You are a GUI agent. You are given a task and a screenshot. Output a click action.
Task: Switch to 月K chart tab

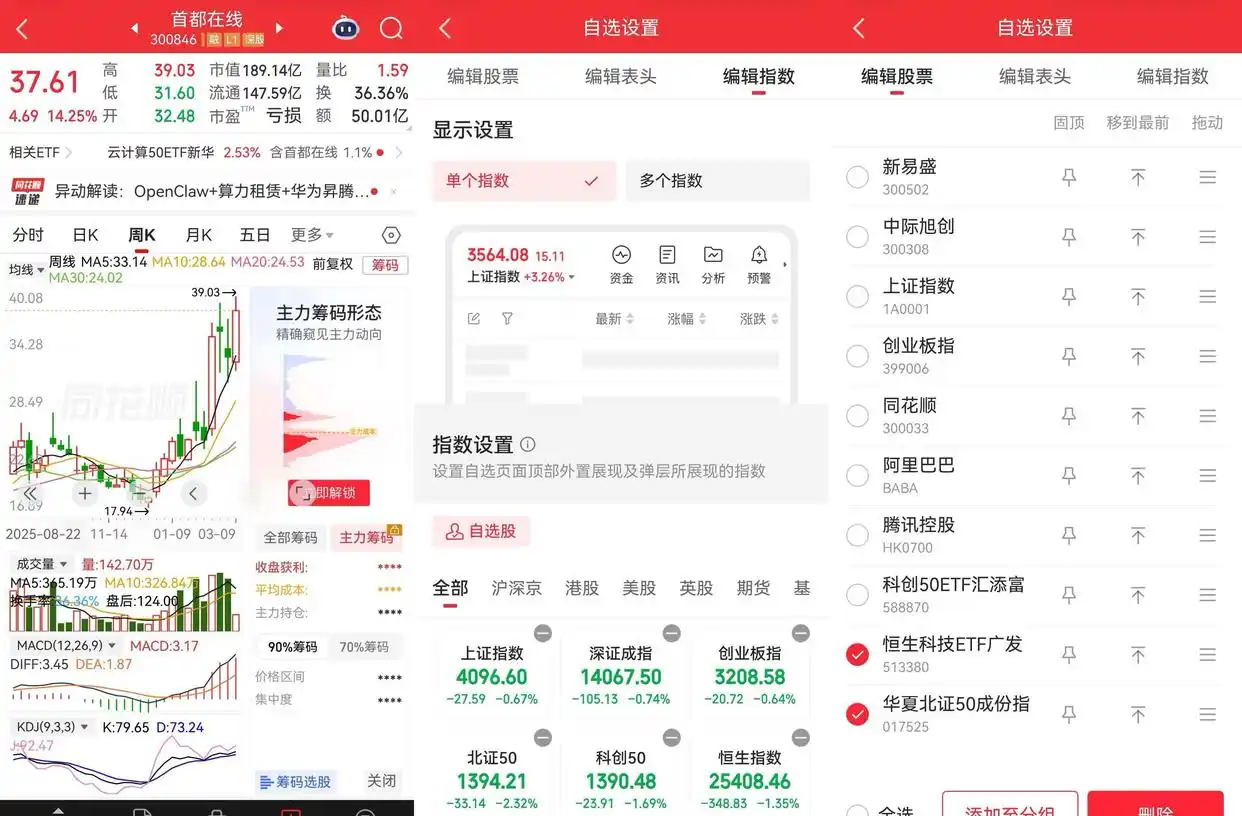click(199, 235)
